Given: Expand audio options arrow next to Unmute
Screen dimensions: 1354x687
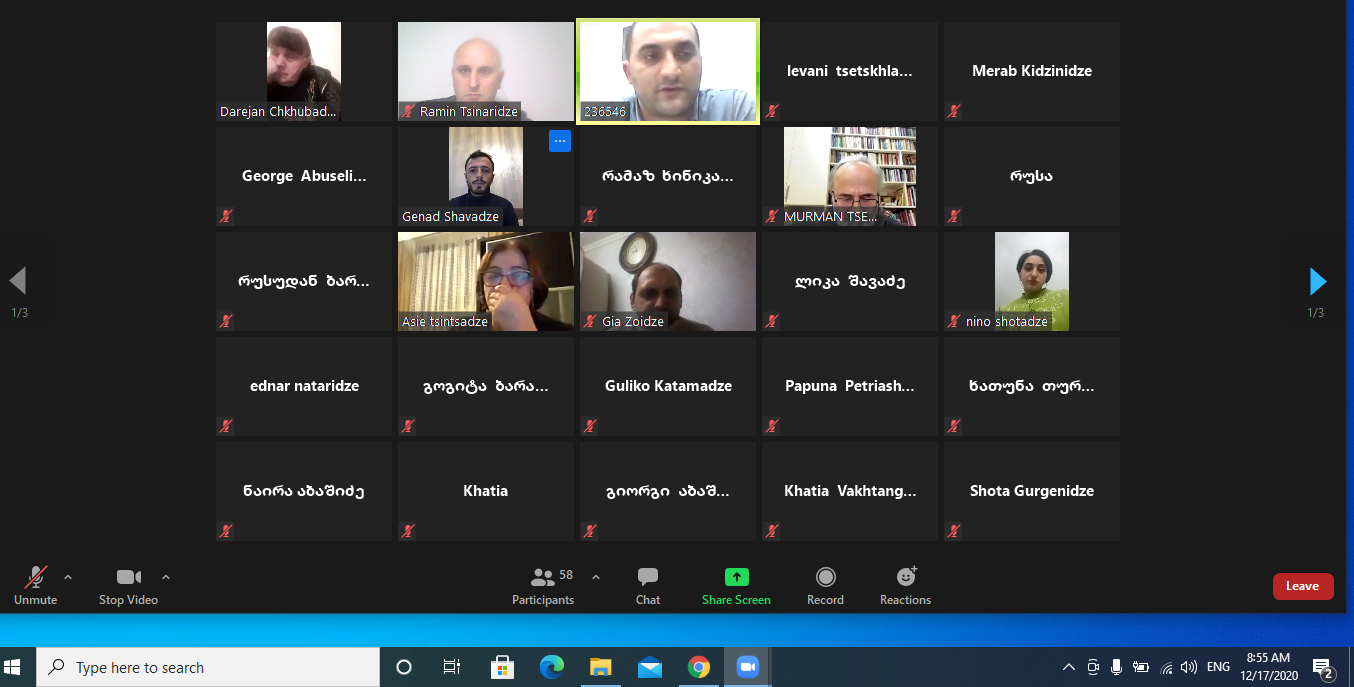Looking at the screenshot, I should point(68,577).
